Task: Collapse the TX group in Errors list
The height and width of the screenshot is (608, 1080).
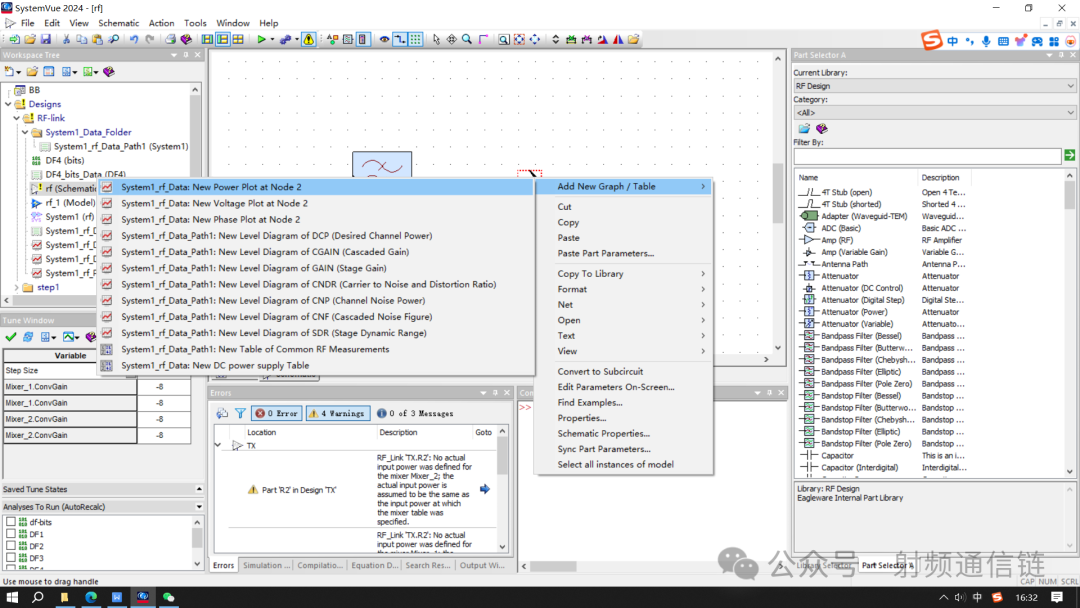Action: (x=218, y=445)
